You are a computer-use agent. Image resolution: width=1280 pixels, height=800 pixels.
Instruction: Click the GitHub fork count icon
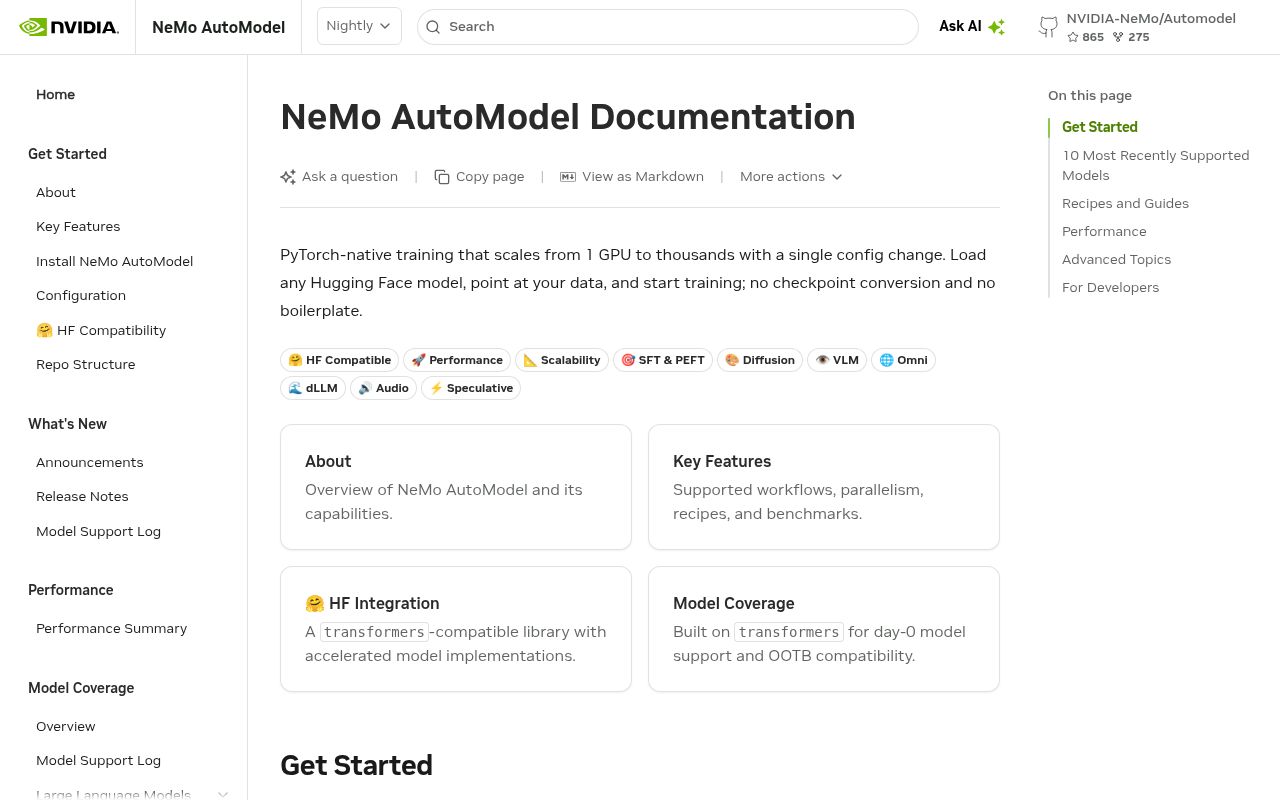tap(1119, 37)
